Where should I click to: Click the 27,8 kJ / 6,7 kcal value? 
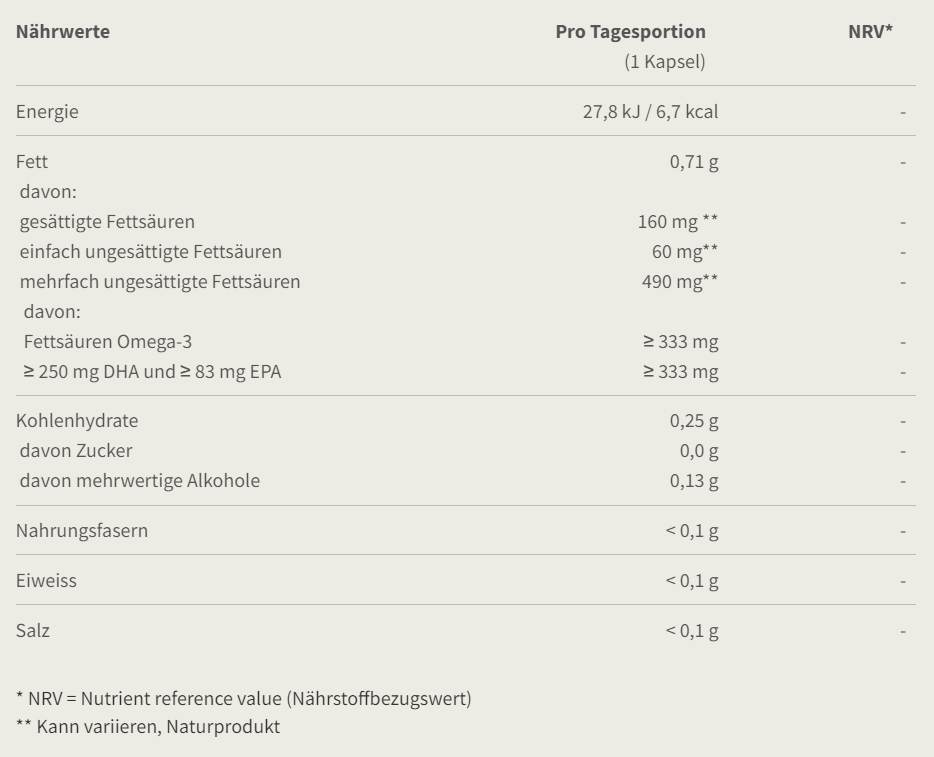coord(650,112)
